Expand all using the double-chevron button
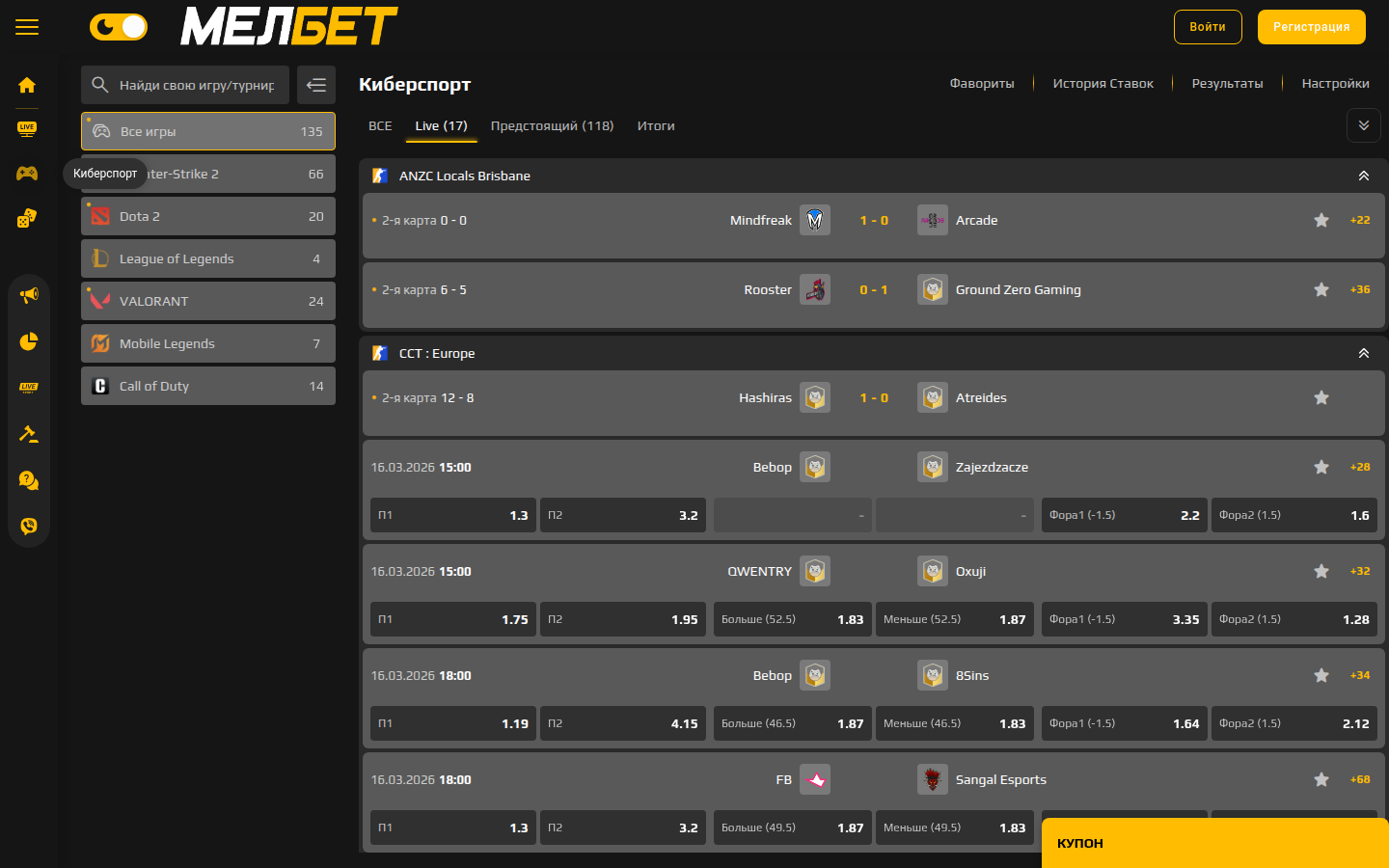Viewport: 1389px width, 868px height. point(1363,125)
